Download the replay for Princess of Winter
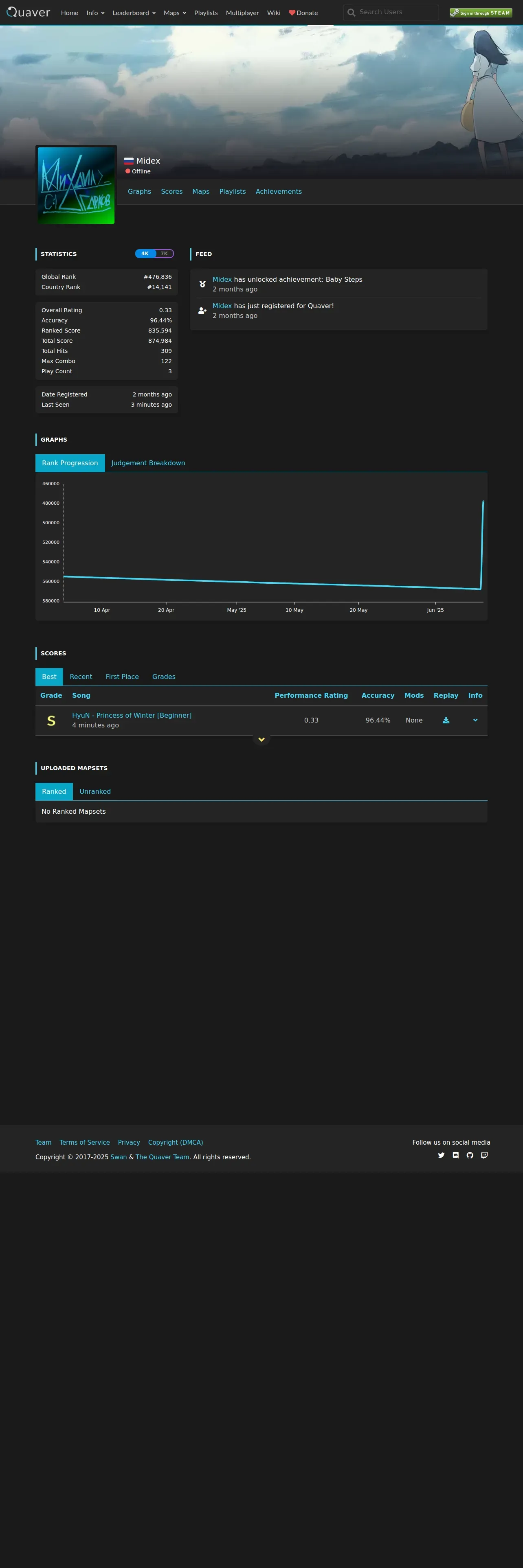The height and width of the screenshot is (1568, 523). pyautogui.click(x=446, y=720)
